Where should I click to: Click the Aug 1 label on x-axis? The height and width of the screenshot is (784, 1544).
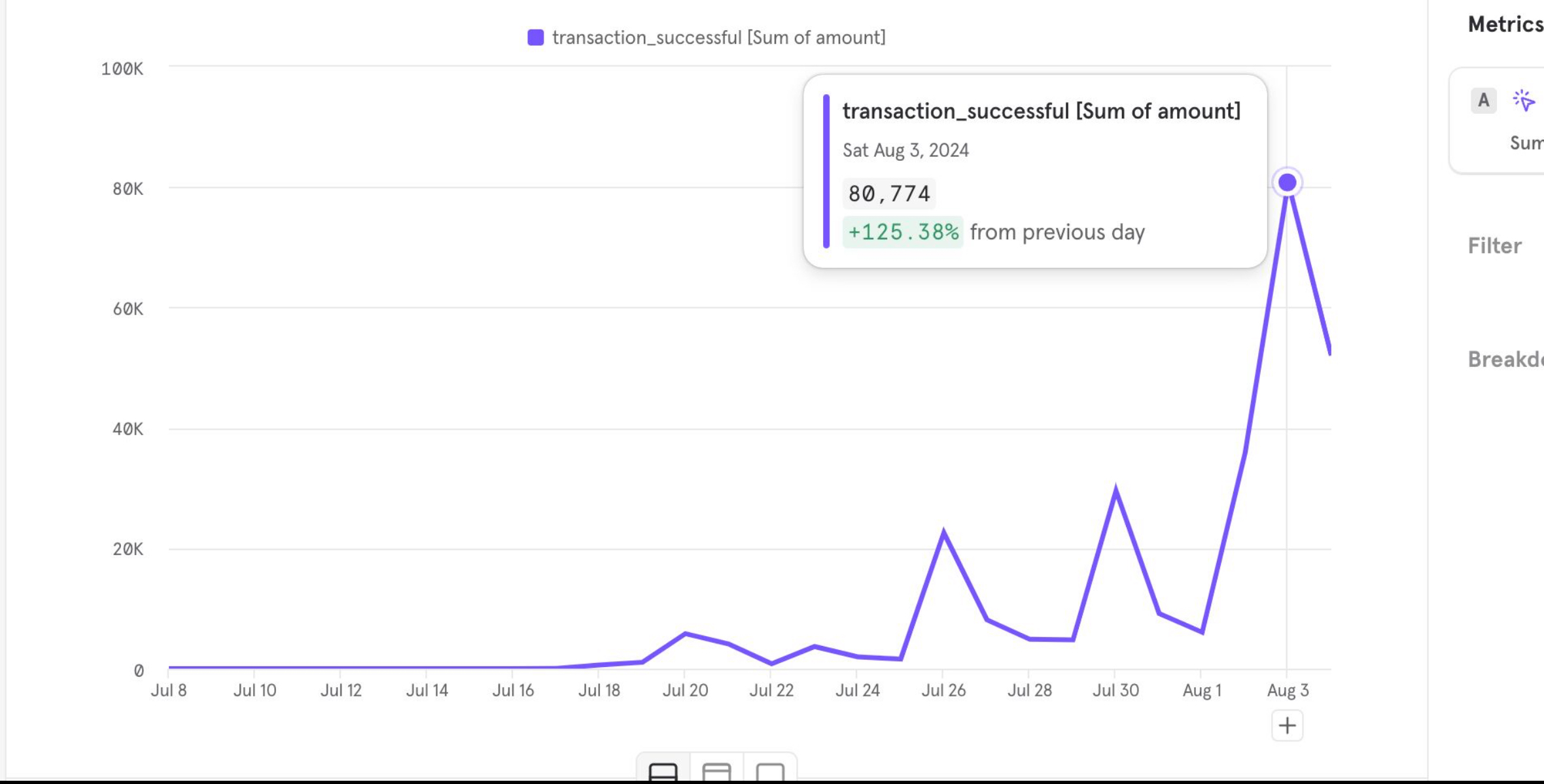point(1202,690)
